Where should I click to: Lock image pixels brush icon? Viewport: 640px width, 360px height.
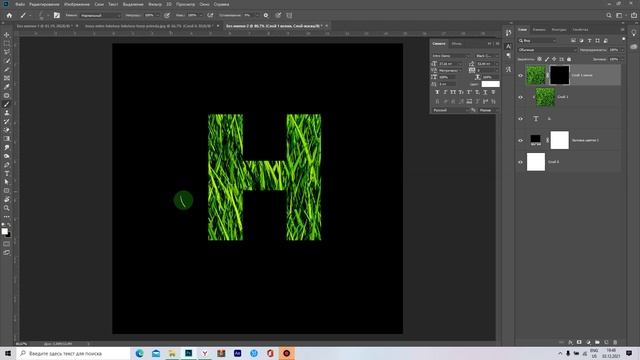547,59
